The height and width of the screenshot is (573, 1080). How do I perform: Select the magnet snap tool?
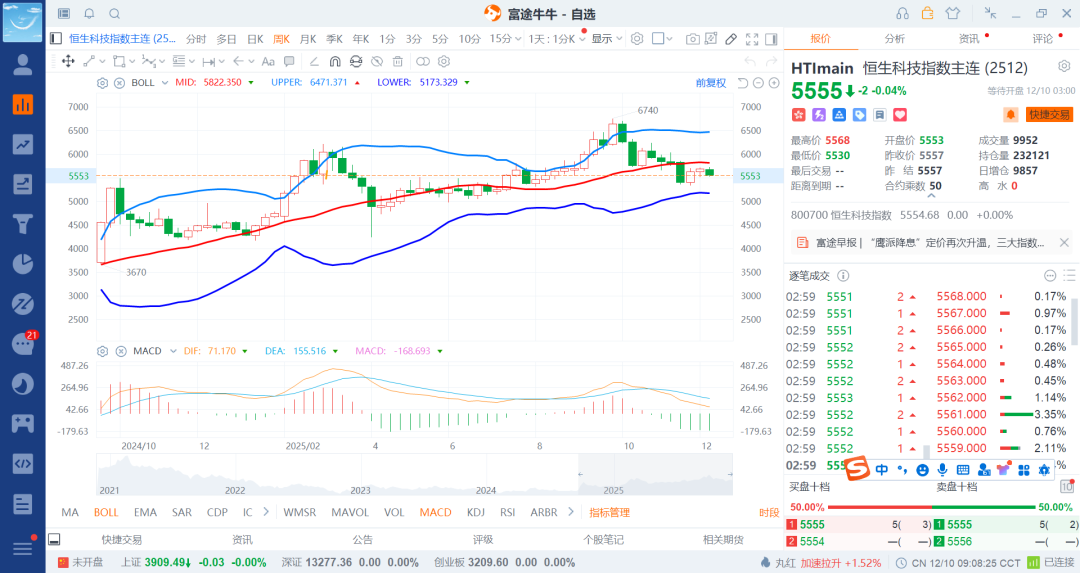pos(335,61)
